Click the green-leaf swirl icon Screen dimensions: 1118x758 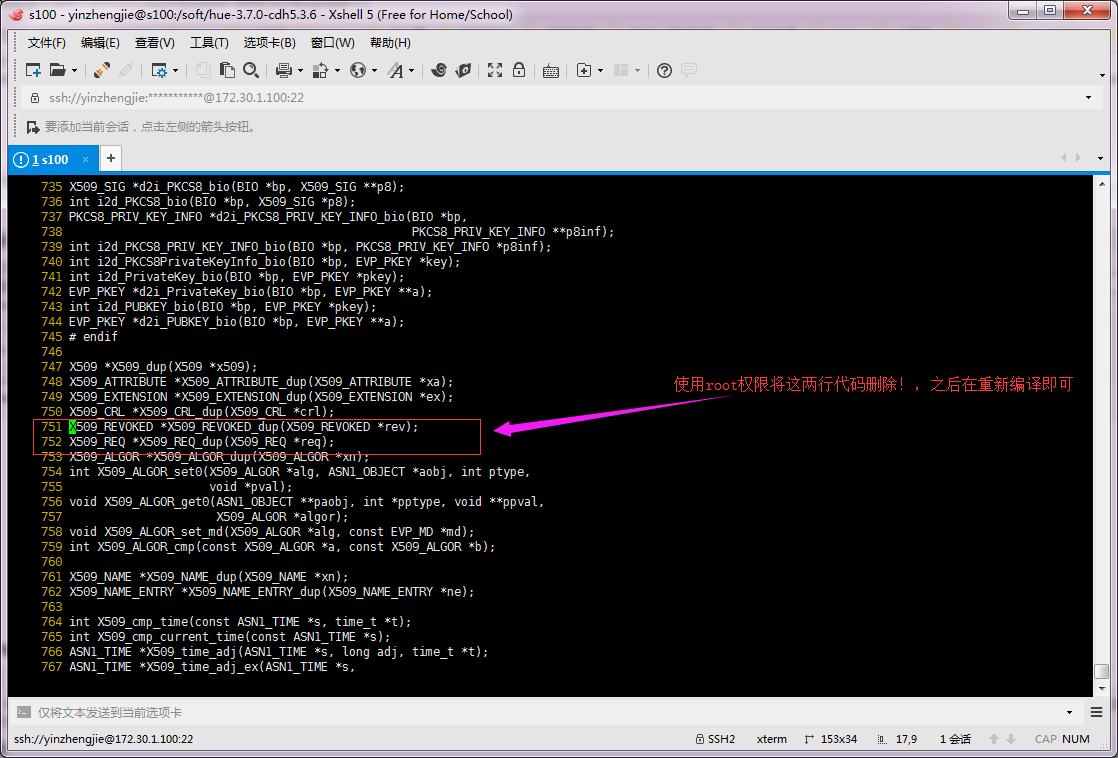(463, 70)
